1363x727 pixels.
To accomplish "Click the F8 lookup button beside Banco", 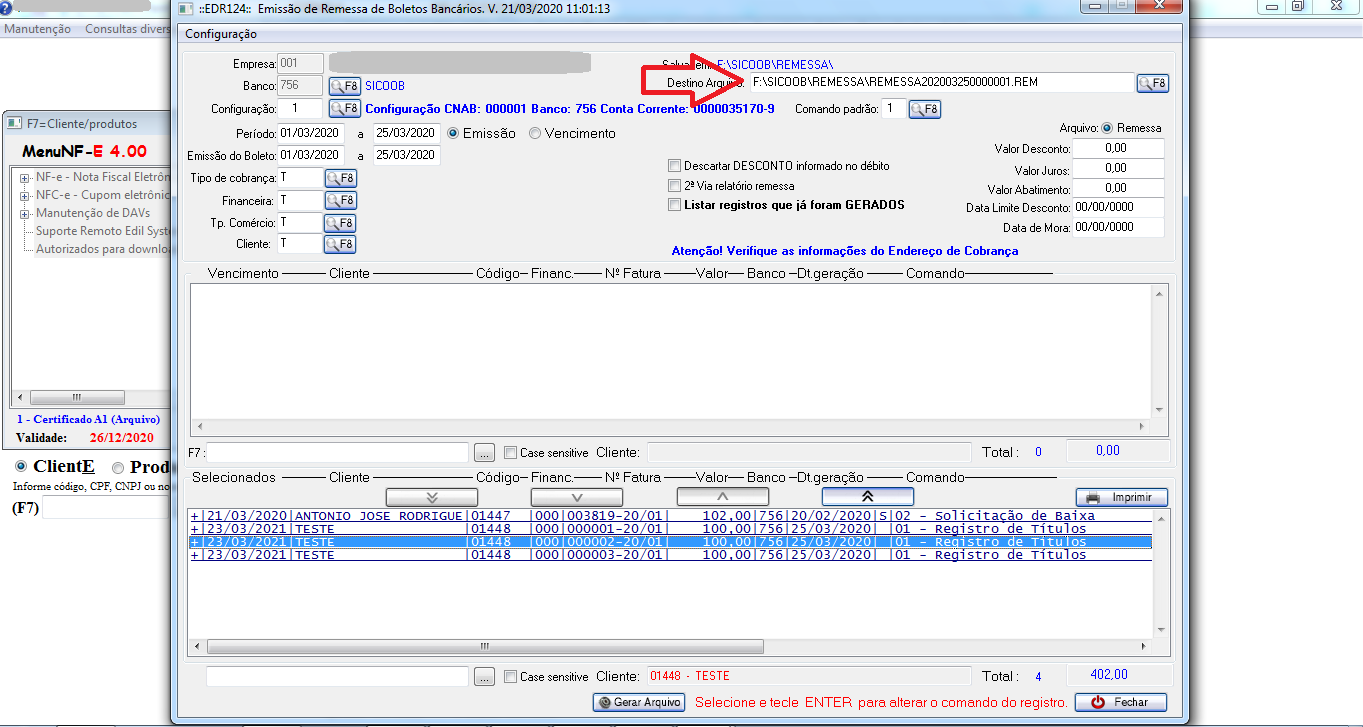I will click(x=344, y=86).
